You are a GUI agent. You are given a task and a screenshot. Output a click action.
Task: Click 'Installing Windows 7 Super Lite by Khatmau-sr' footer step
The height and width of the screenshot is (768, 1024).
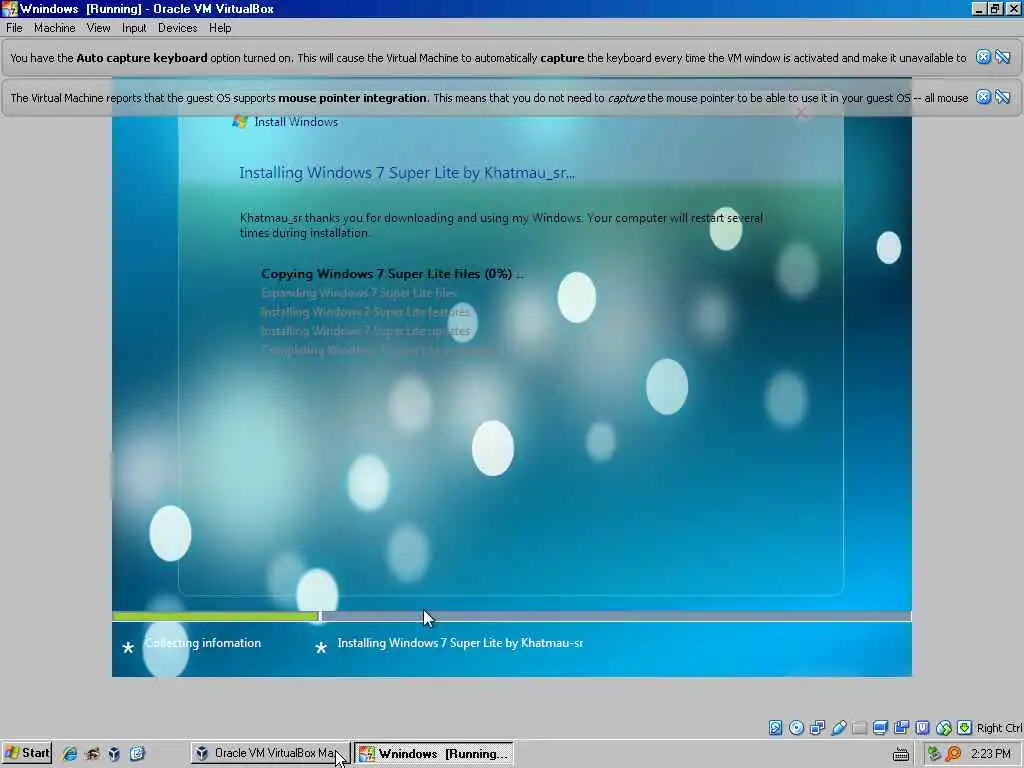(460, 643)
